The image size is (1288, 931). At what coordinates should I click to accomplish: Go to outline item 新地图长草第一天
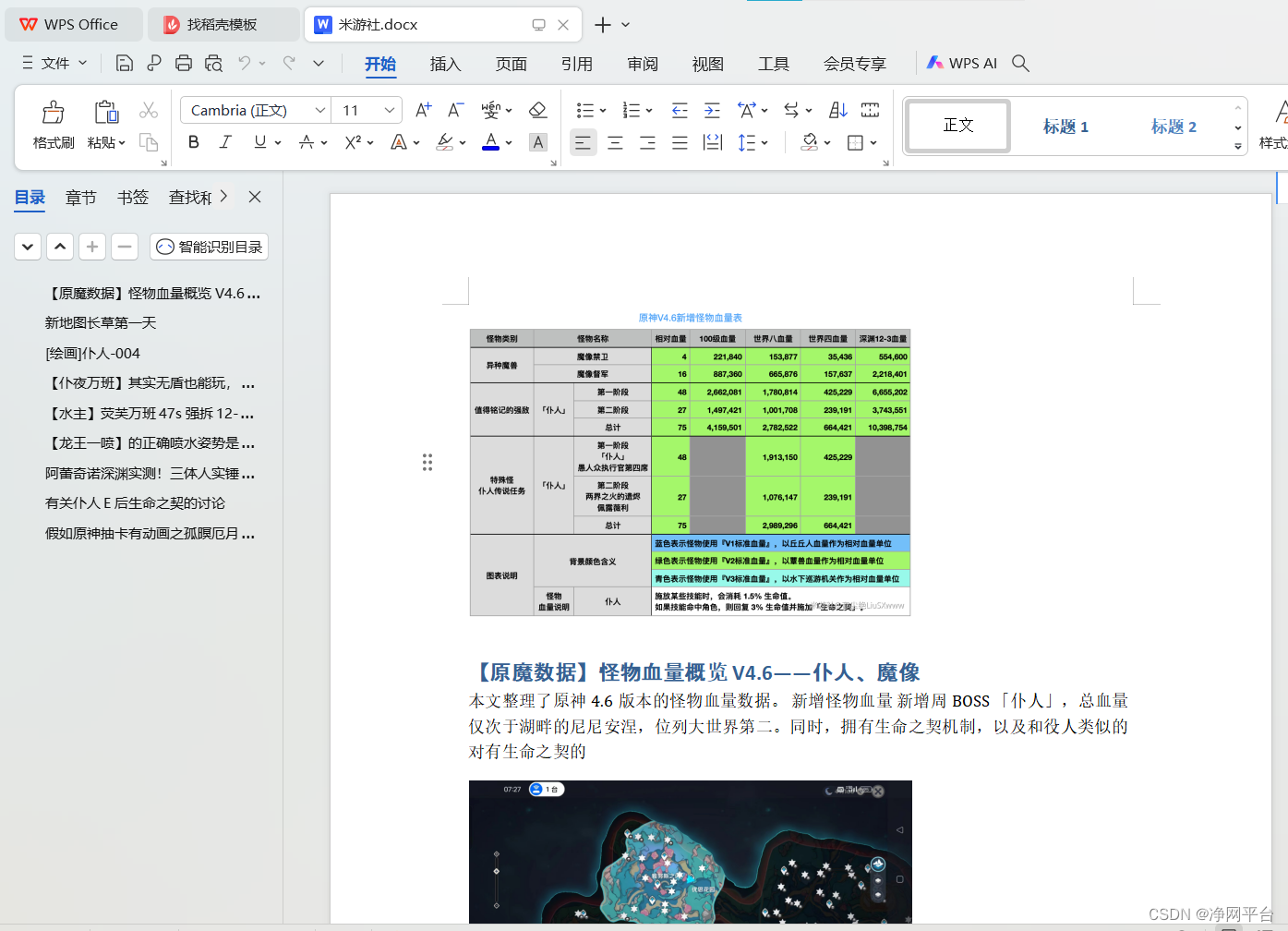(x=101, y=322)
